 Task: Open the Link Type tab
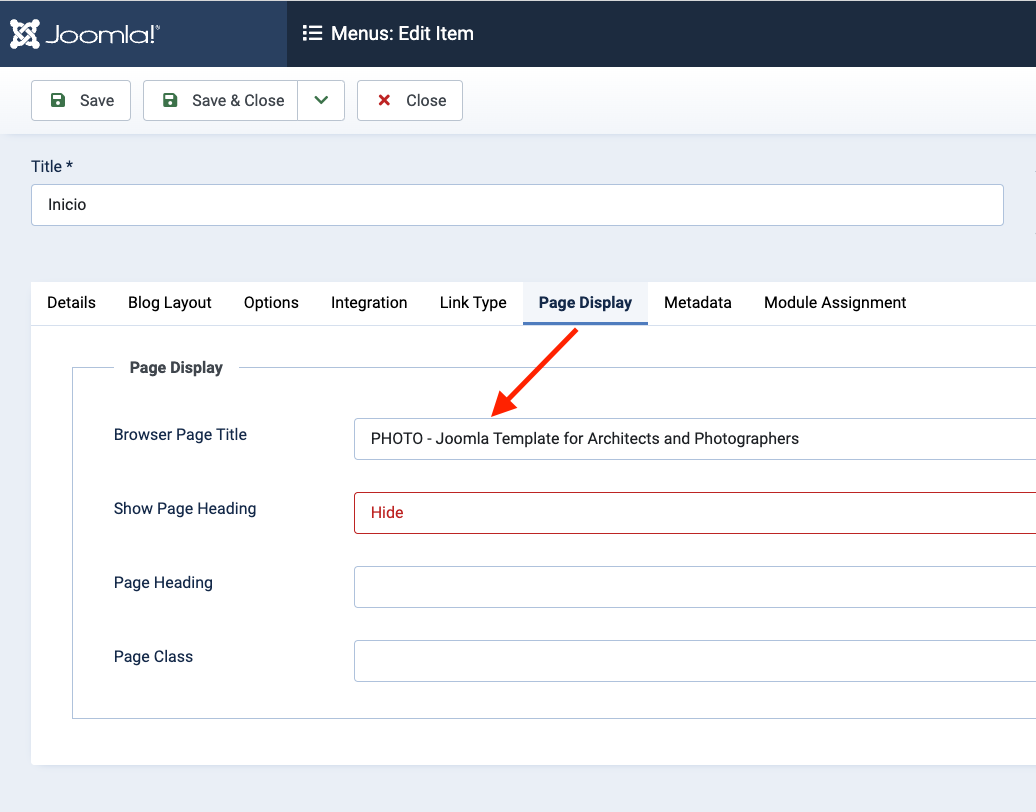coord(473,303)
